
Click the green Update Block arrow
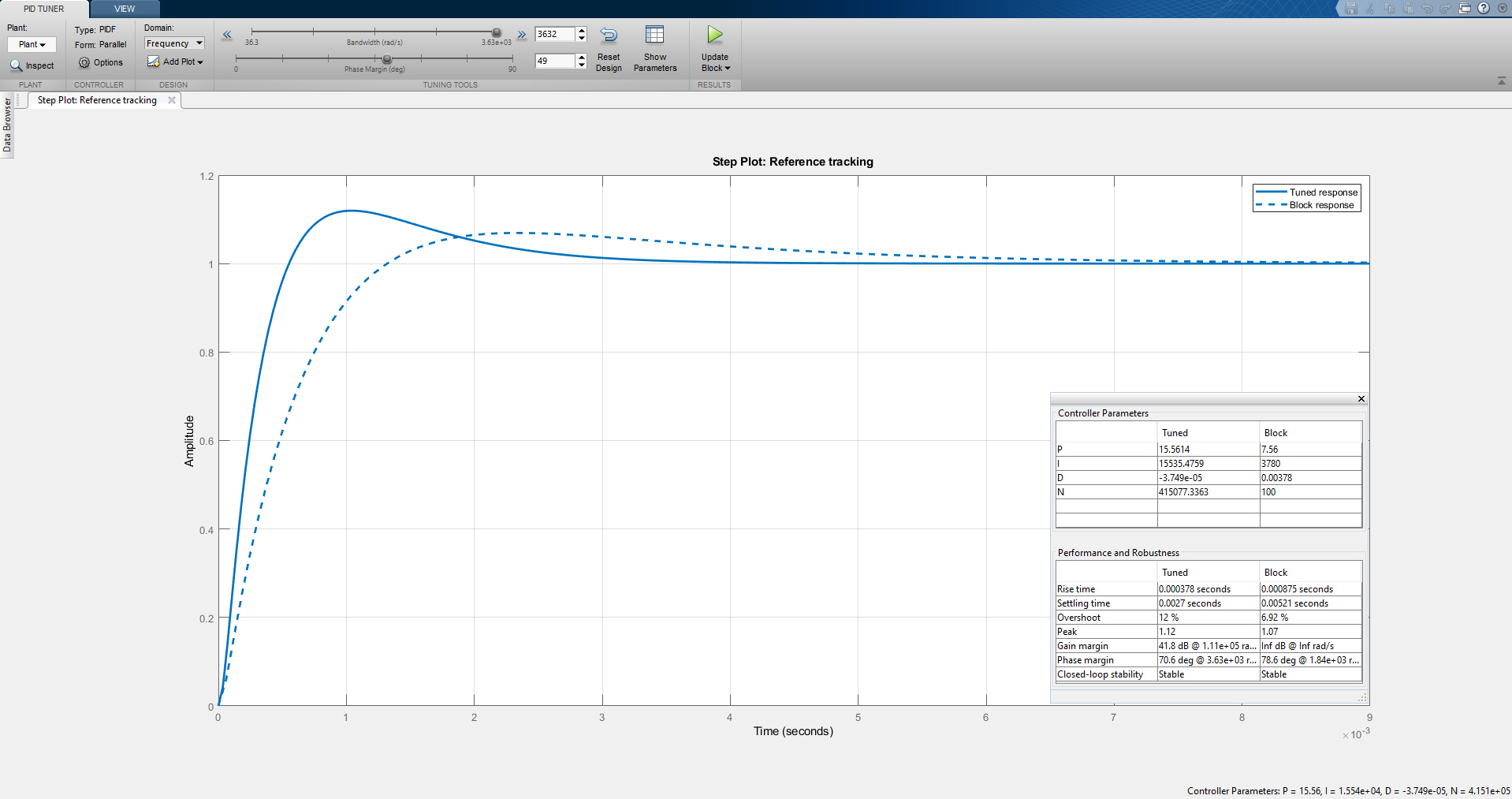pyautogui.click(x=714, y=35)
